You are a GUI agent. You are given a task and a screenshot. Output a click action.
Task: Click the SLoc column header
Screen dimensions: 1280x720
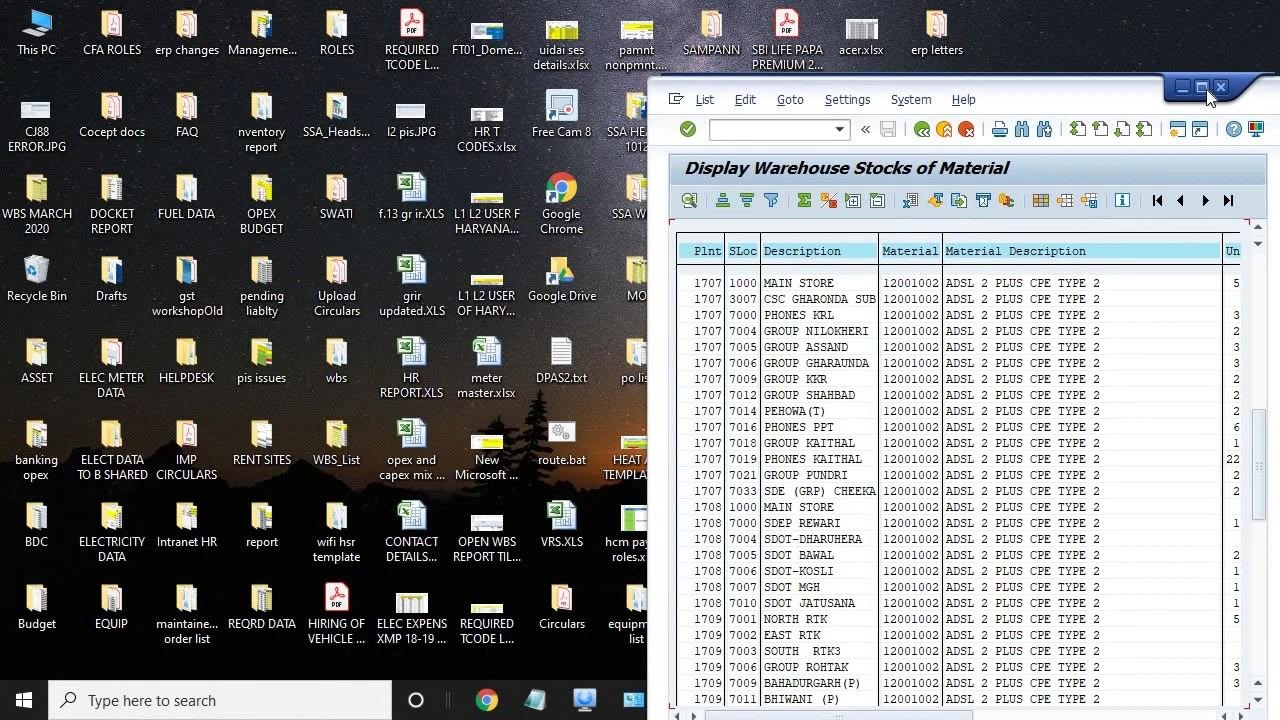743,251
